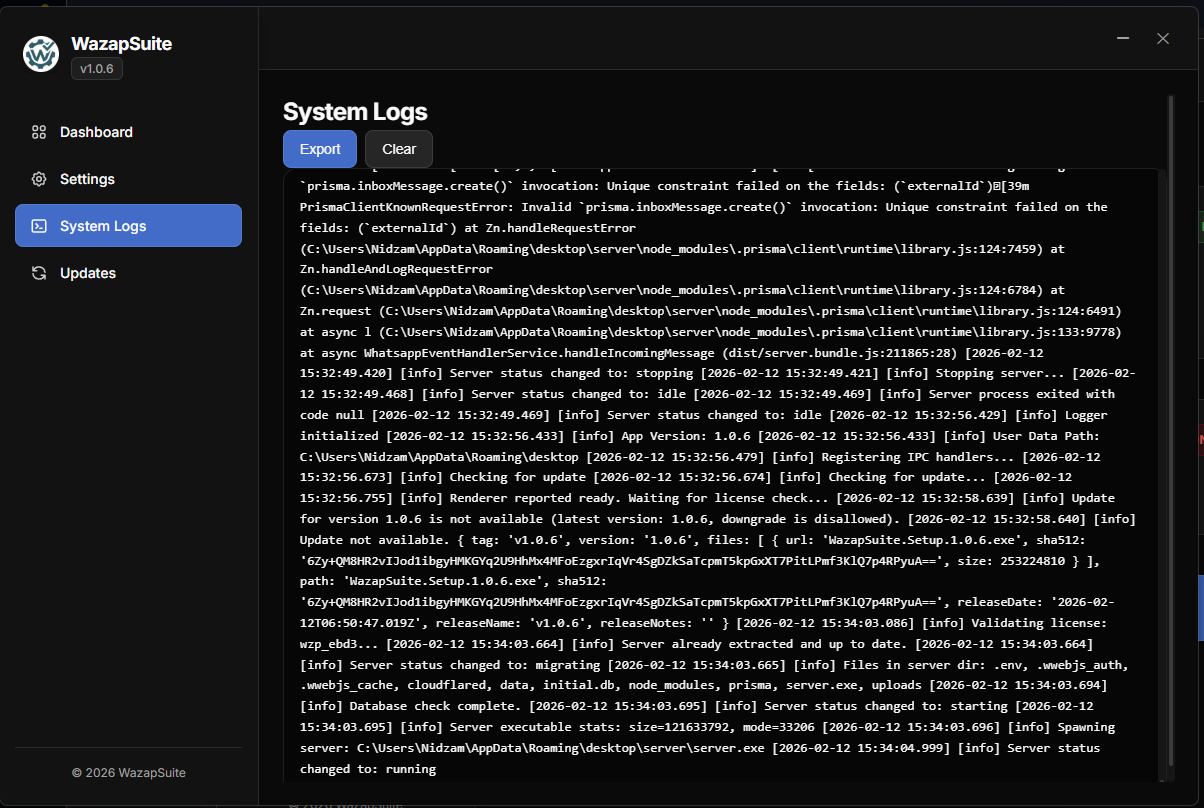This screenshot has width=1204, height=808.
Task: Click the terminal icon beside System Logs
Action: point(38,225)
